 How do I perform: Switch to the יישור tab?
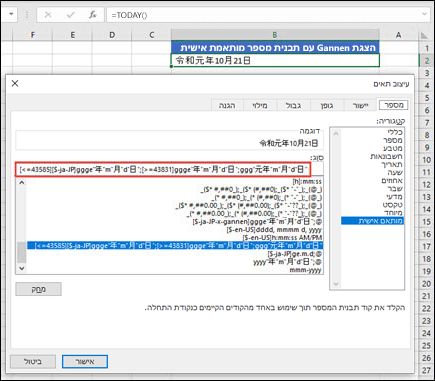pos(360,106)
